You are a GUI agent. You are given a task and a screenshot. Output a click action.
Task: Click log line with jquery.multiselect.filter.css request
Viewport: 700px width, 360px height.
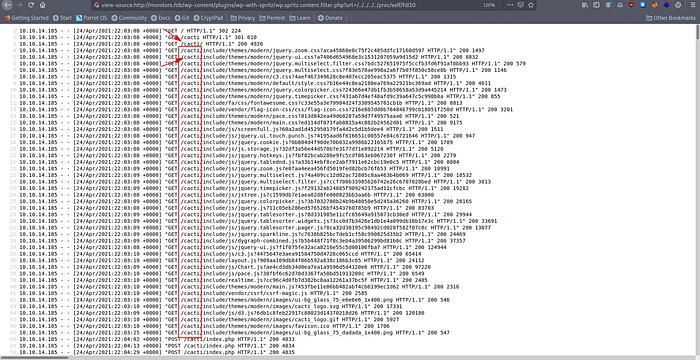pos(272,63)
